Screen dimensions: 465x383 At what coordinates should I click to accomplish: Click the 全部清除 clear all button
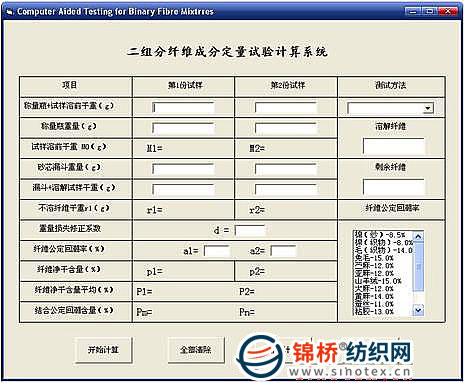point(196,350)
